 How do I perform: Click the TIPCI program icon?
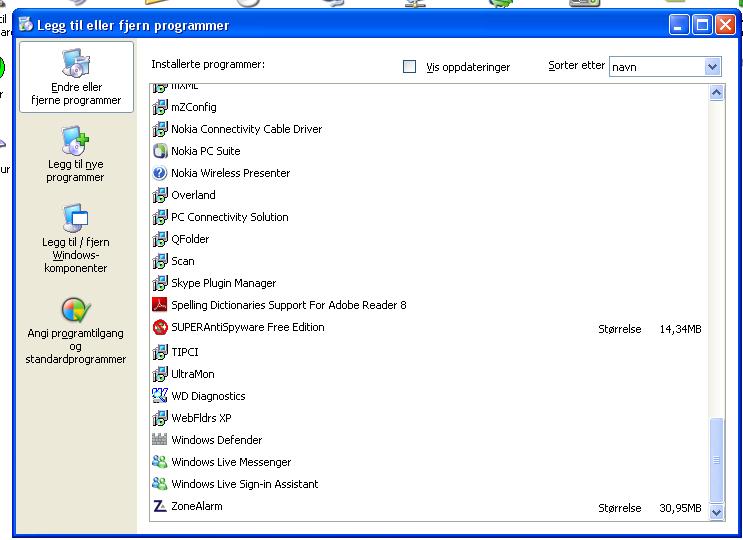coord(160,352)
